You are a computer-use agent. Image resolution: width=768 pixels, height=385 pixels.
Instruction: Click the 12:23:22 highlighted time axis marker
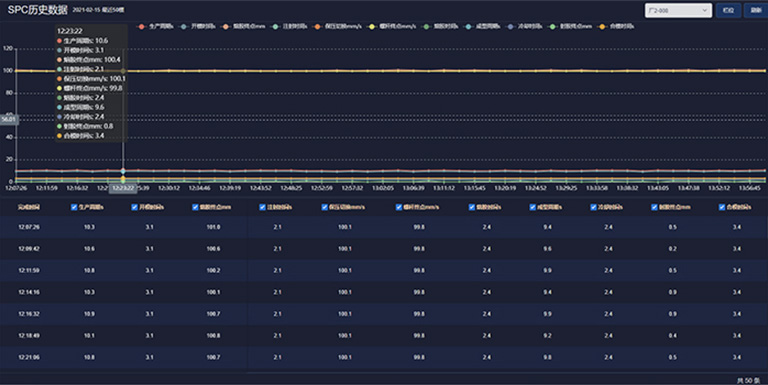tap(123, 188)
